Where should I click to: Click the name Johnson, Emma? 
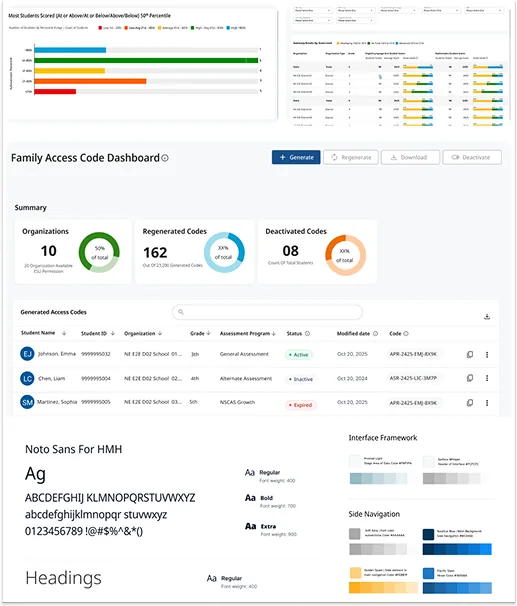[57, 354]
